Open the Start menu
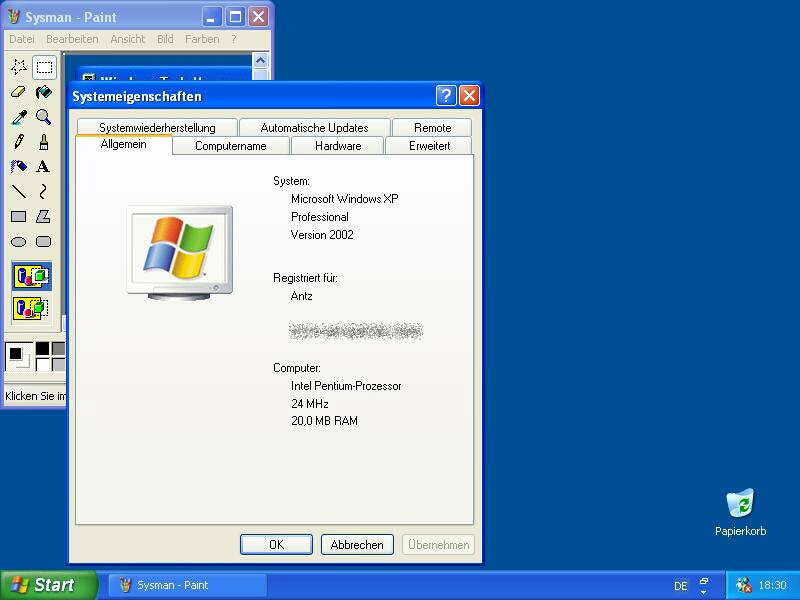This screenshot has height=600, width=800. (48, 585)
